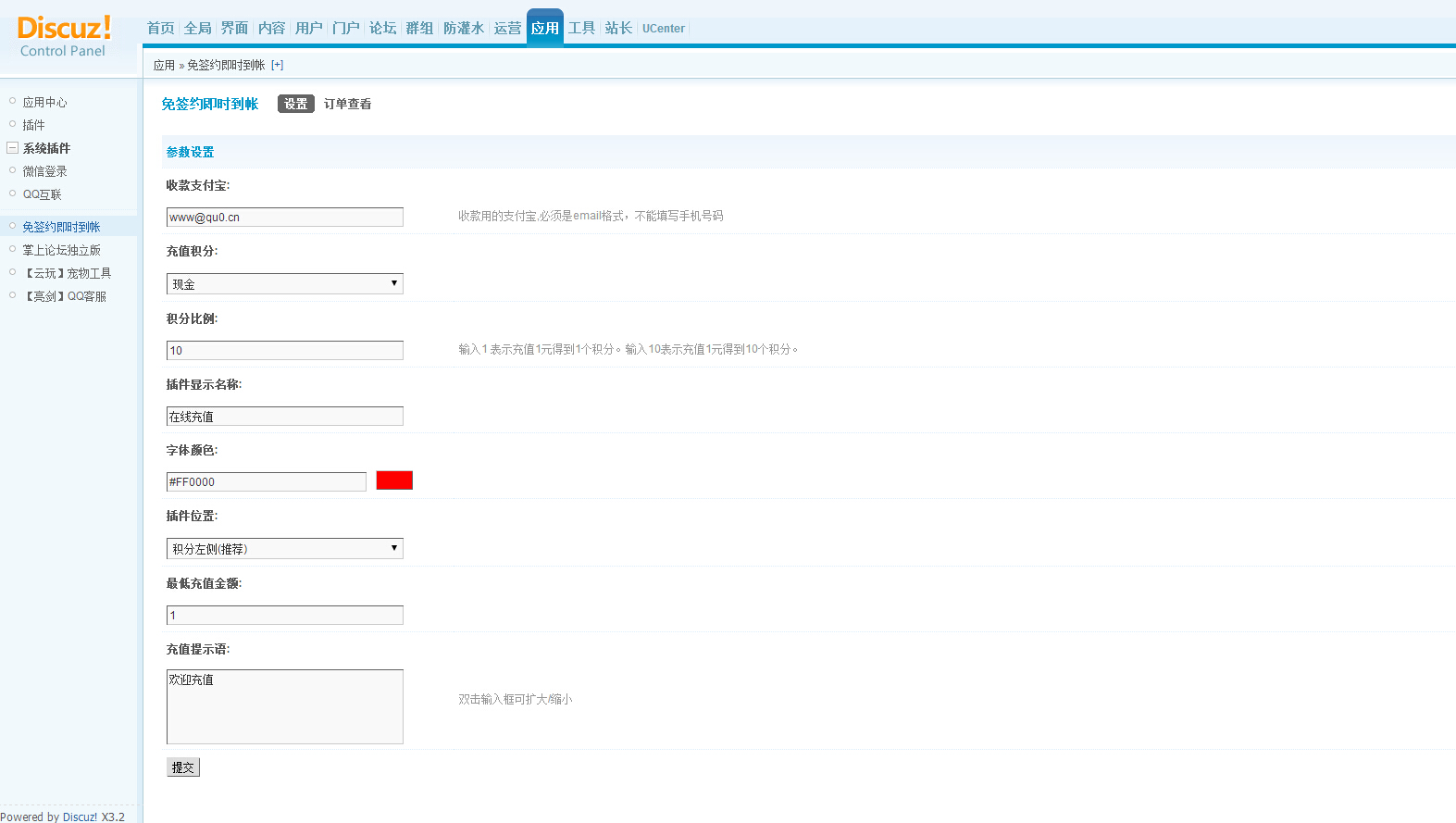Click the Discuz! Control Panel logo
The image size is (1456, 823).
(64, 37)
